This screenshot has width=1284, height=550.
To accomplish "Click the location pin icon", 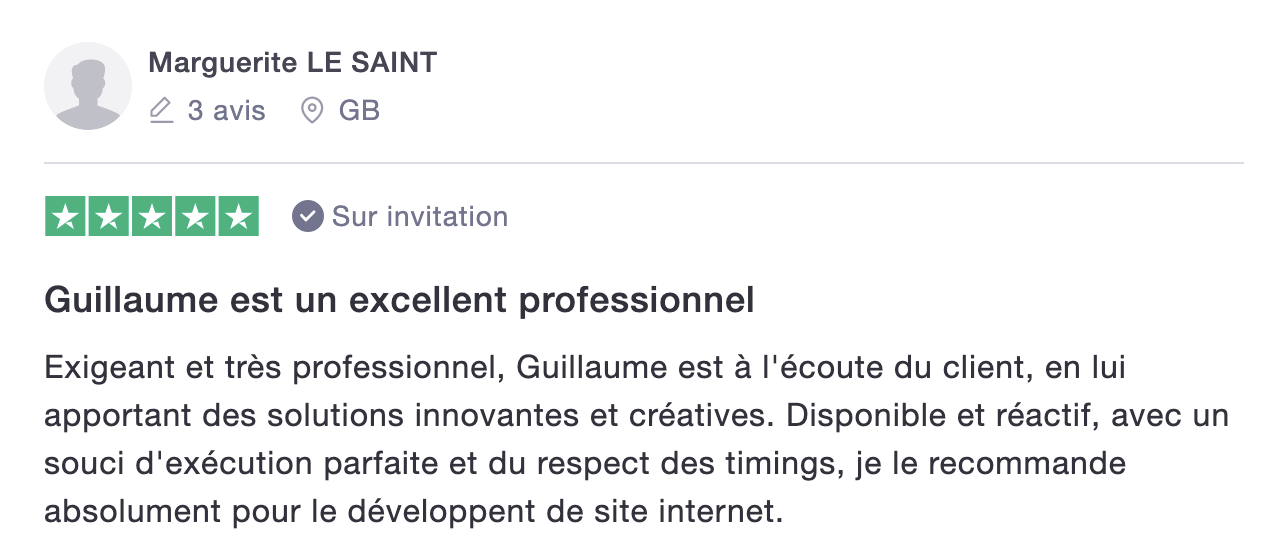I will tap(312, 110).
